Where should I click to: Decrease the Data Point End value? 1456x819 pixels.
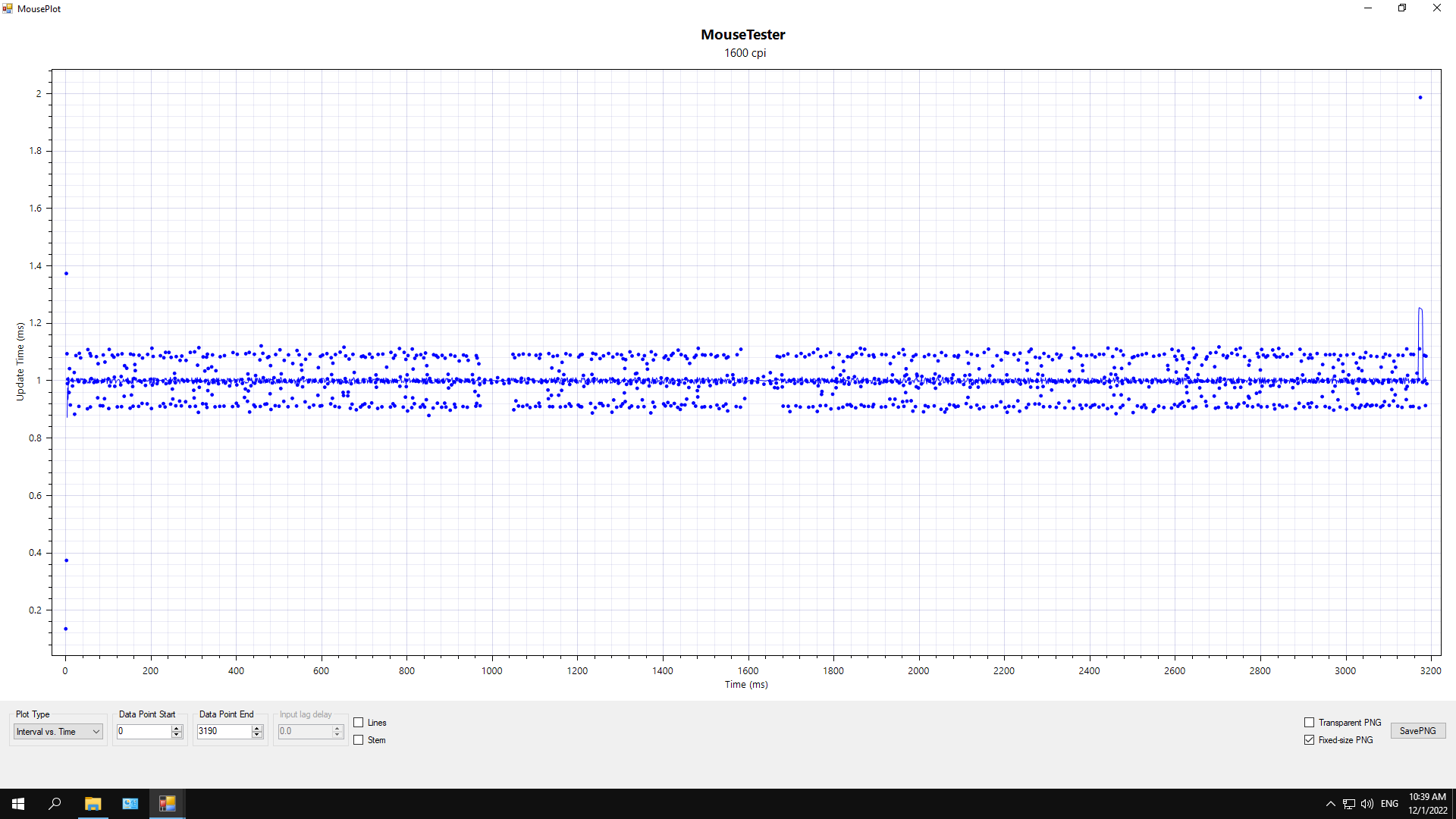pos(257,735)
